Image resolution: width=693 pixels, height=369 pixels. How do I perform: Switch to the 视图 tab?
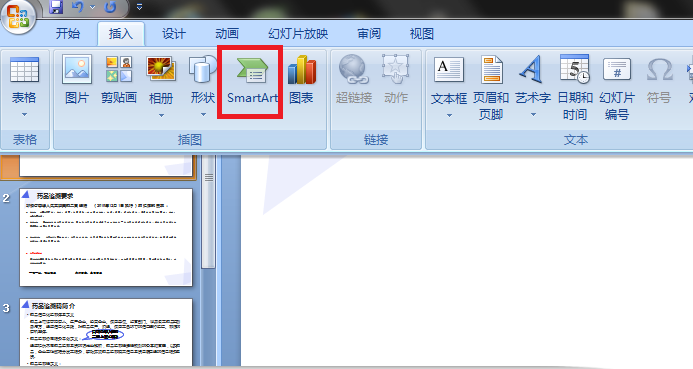click(422, 34)
